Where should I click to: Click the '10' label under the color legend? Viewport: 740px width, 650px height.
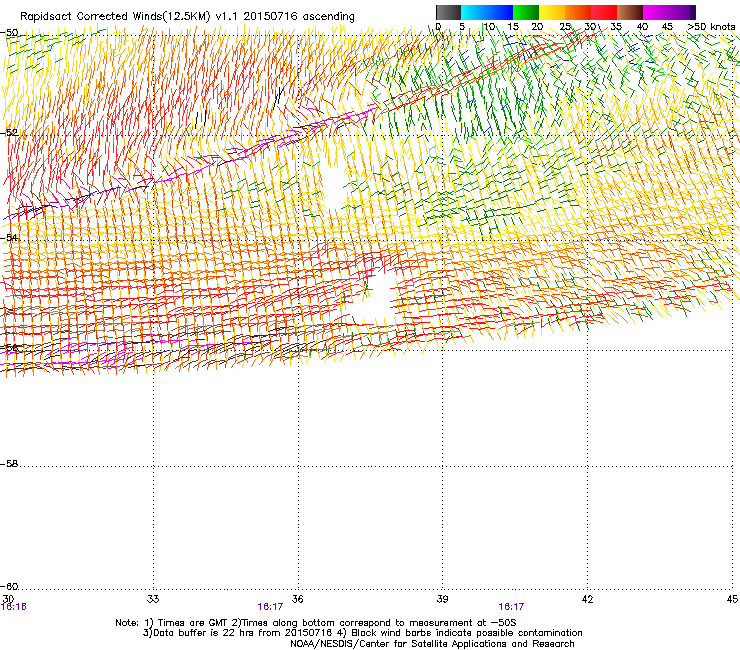coord(489,27)
